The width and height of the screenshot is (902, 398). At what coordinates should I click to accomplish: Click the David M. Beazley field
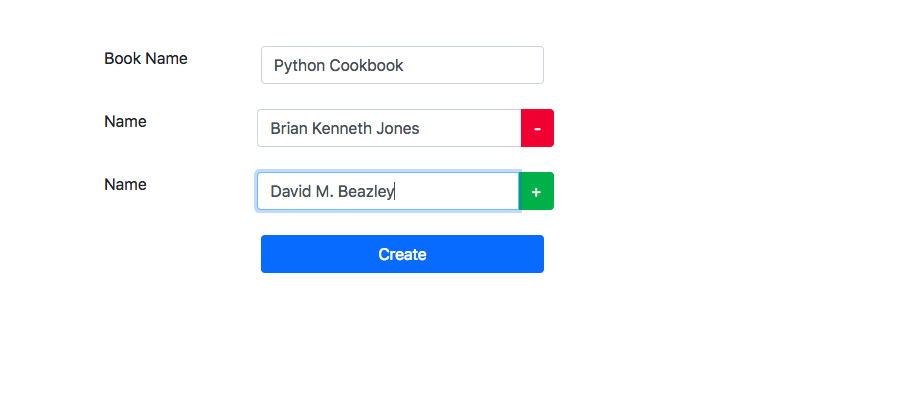(x=388, y=191)
